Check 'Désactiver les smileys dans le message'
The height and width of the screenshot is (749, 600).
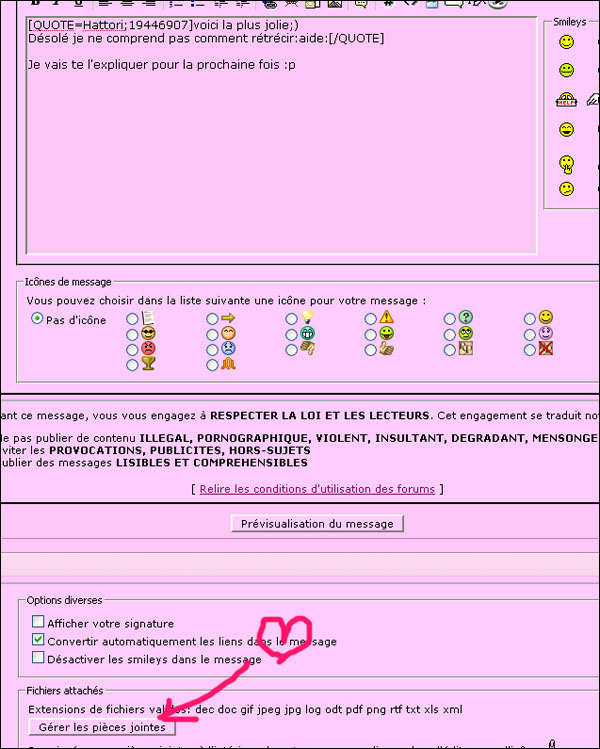pyautogui.click(x=38, y=657)
